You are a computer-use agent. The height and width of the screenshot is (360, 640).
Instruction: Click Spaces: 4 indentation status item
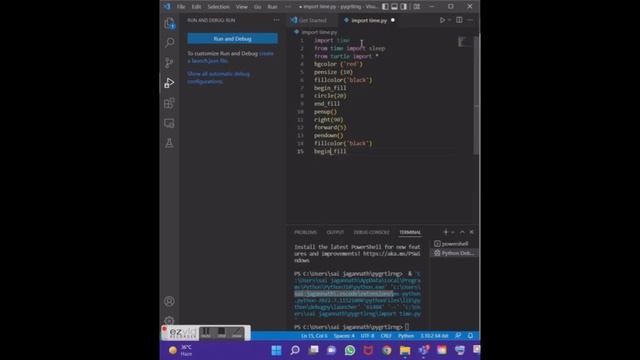tap(344, 336)
